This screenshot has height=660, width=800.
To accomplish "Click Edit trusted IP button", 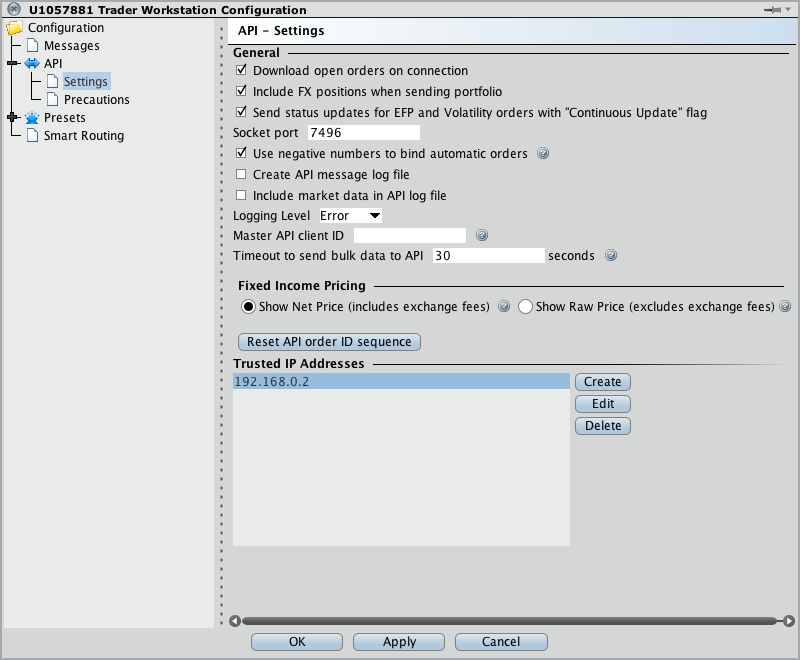I will tap(603, 403).
